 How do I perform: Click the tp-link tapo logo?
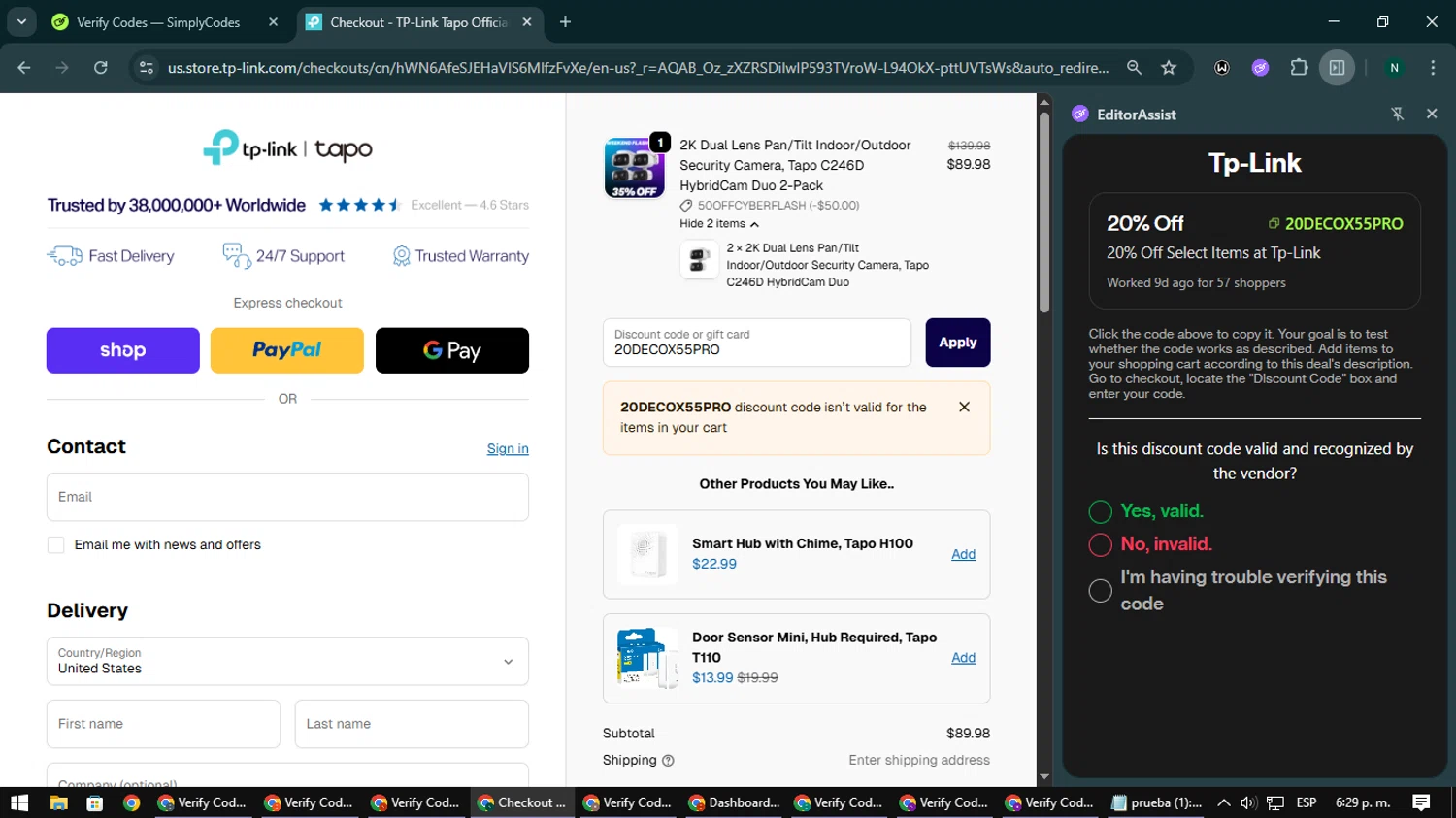click(287, 147)
